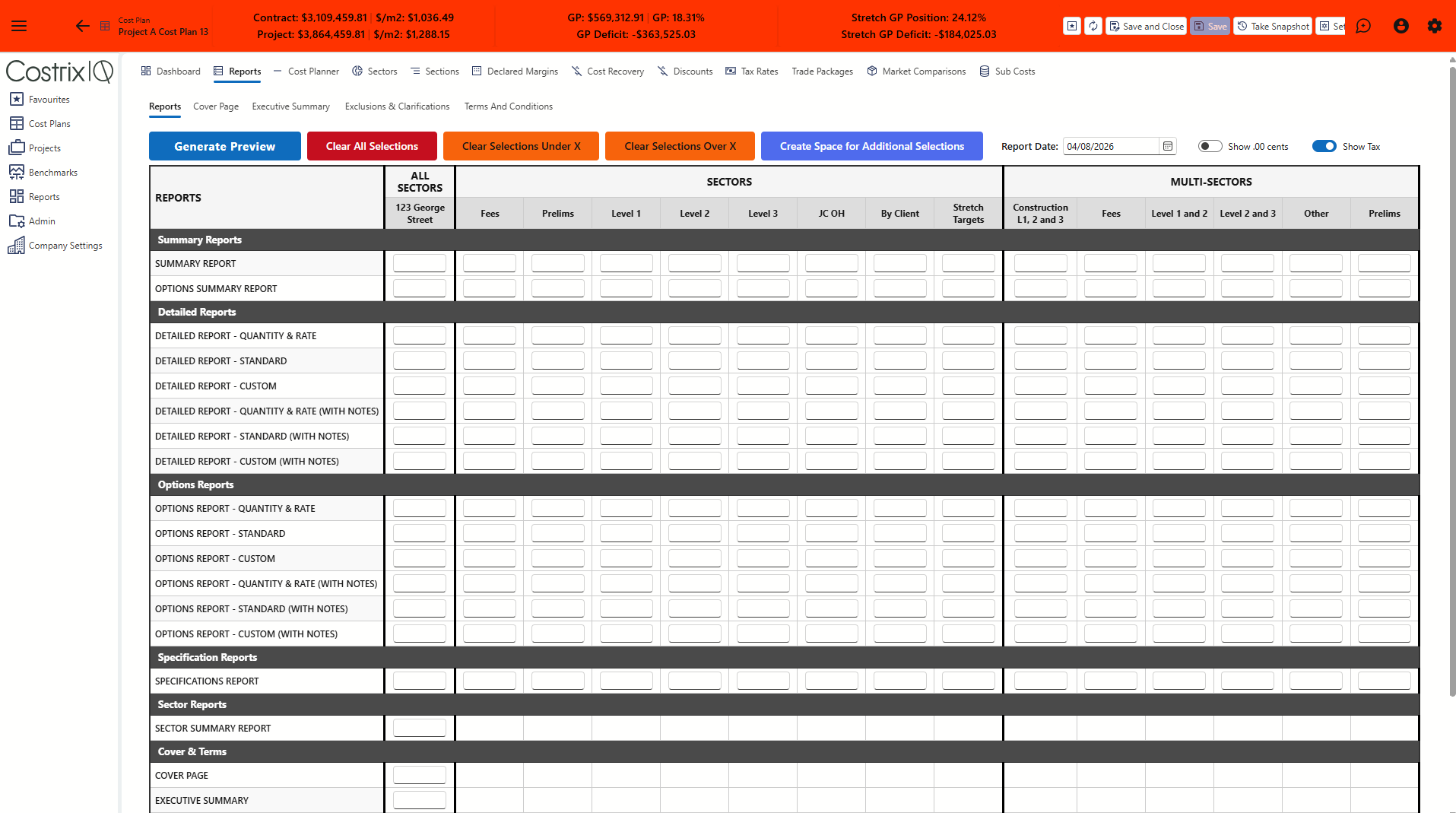Click the cost plan table icon beside title
Viewport: 1456px width, 813px height.
(105, 26)
